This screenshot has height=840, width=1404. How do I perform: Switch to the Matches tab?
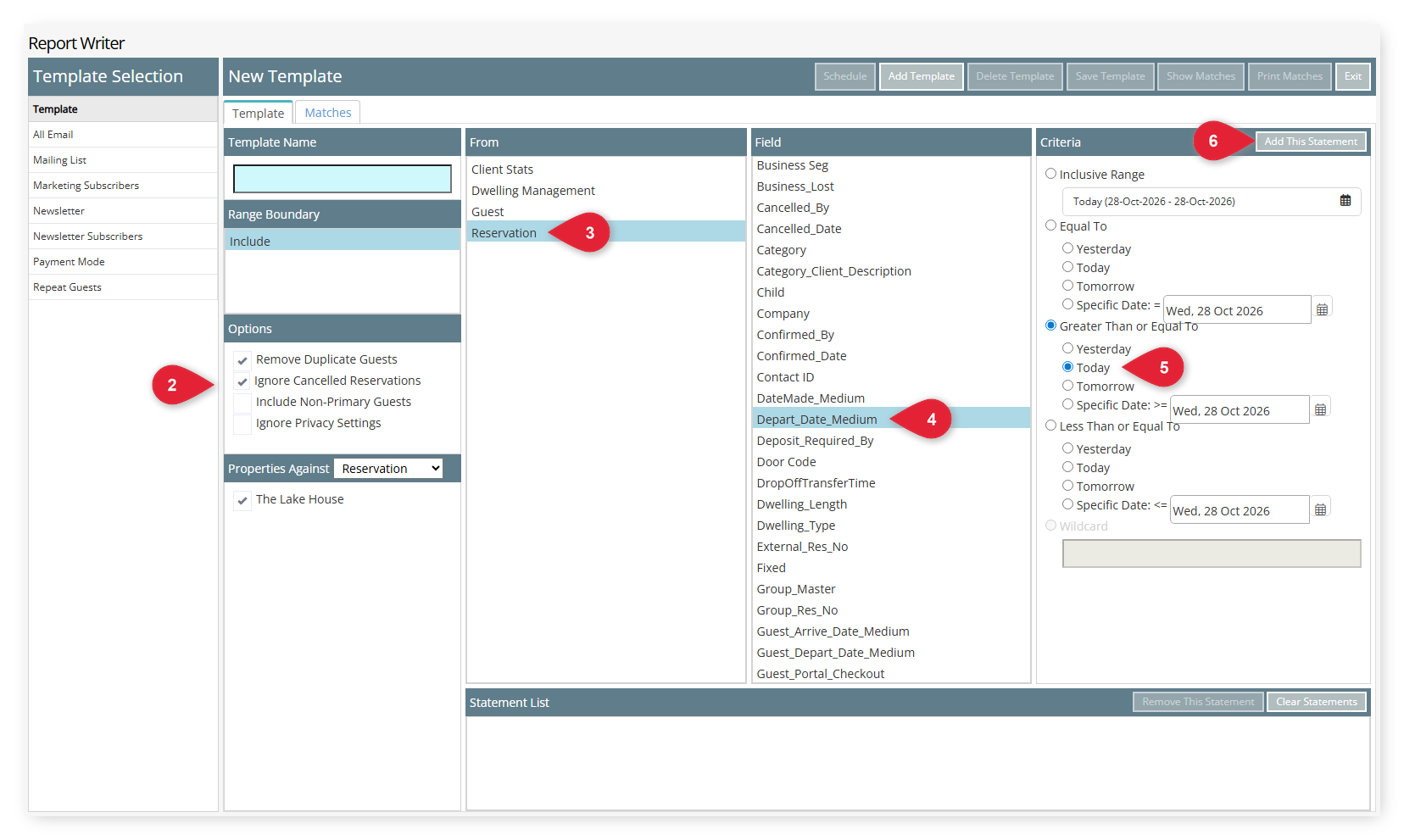(x=328, y=113)
